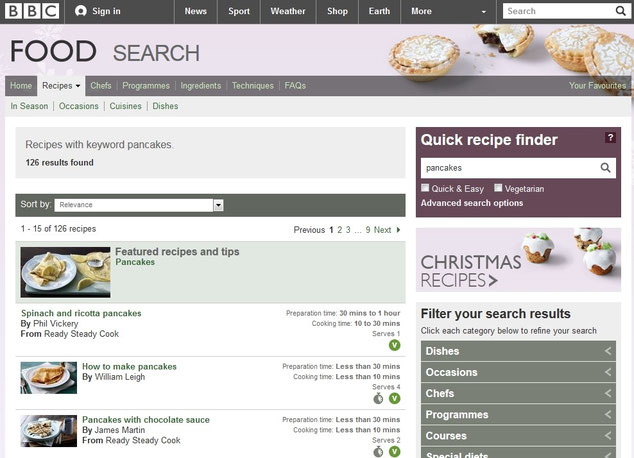Open the Programmes navigation tab
The height and width of the screenshot is (458, 634).
tap(146, 86)
